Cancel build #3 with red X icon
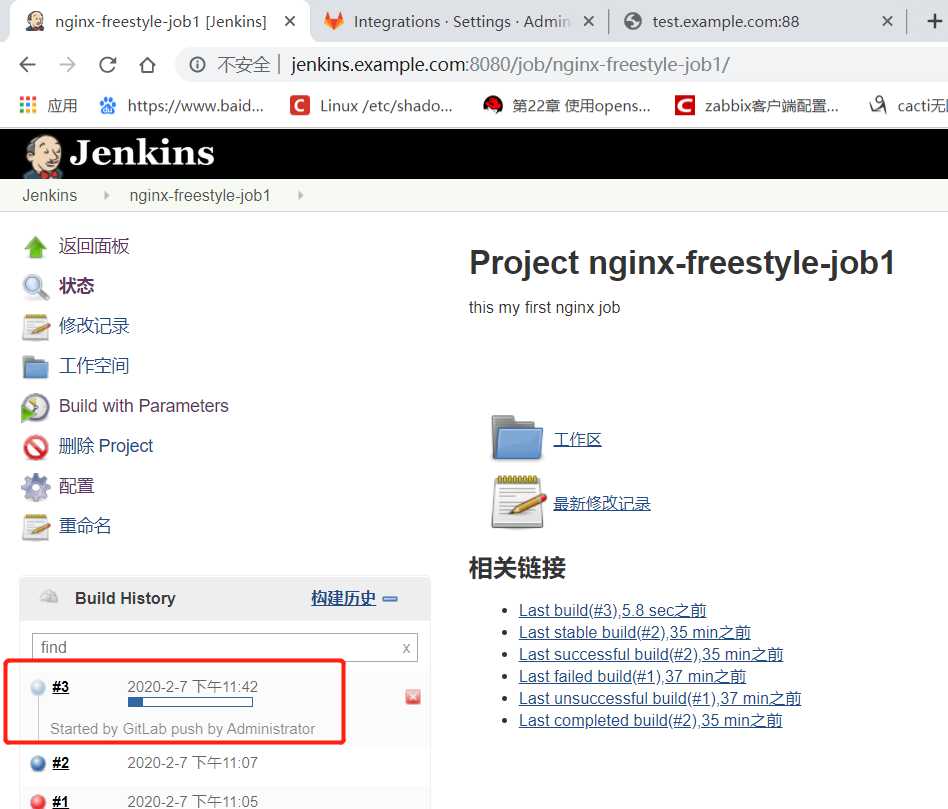Screen dimensions: 948x809 (x=413, y=697)
